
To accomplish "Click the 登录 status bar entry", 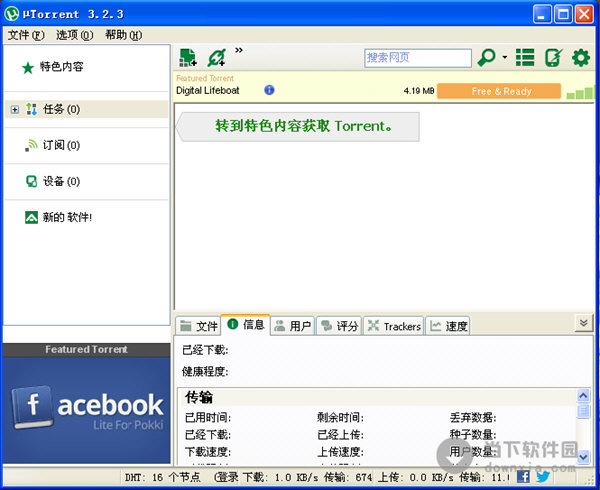I will point(227,477).
